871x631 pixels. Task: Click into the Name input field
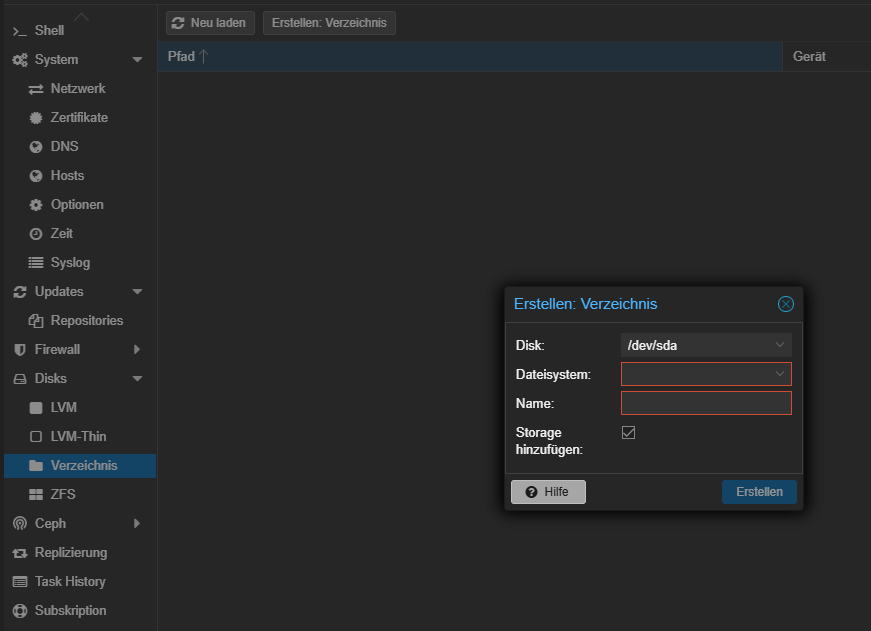pos(706,403)
